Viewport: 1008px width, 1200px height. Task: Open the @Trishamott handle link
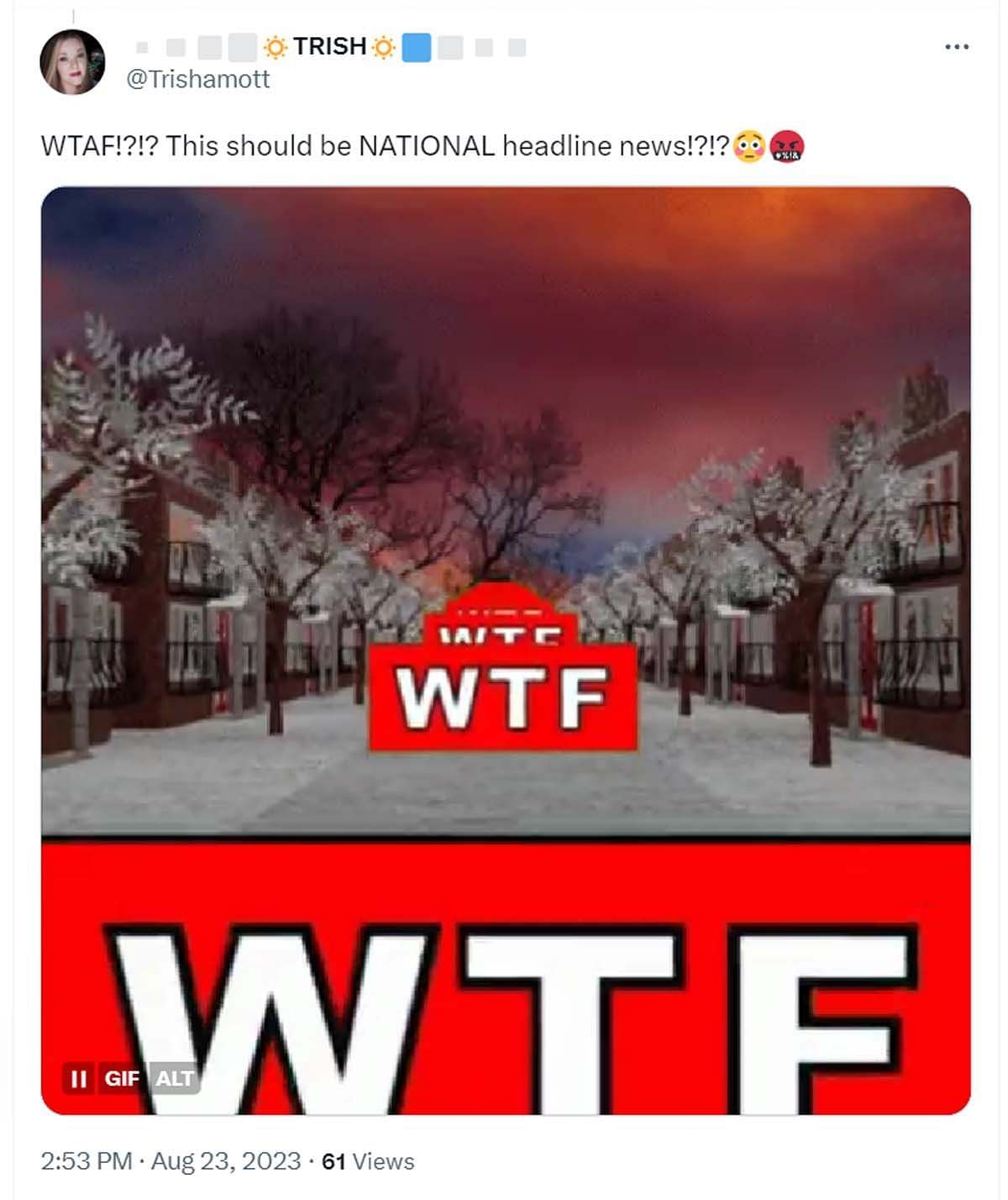click(197, 80)
